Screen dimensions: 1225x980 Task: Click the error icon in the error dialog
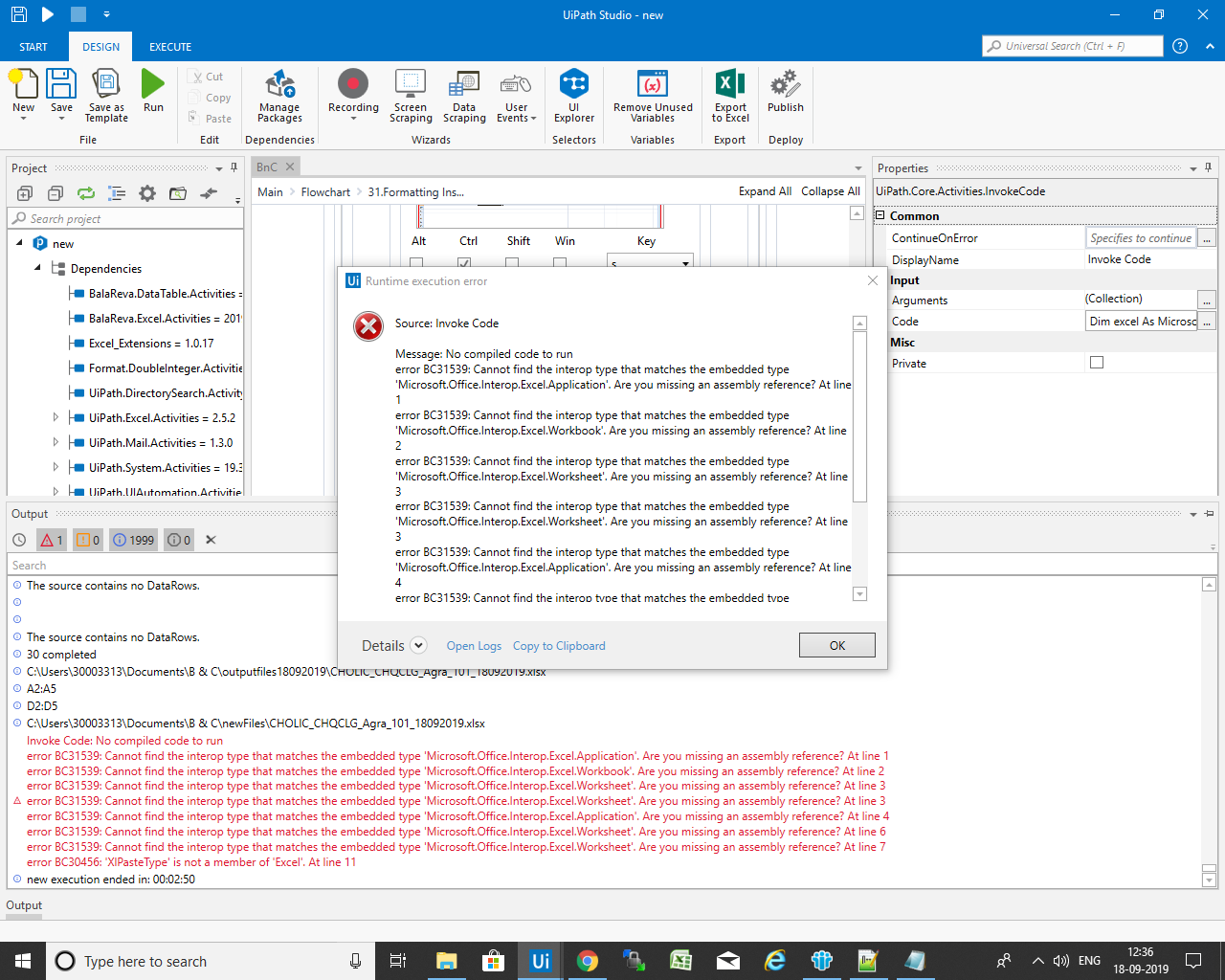(x=368, y=326)
